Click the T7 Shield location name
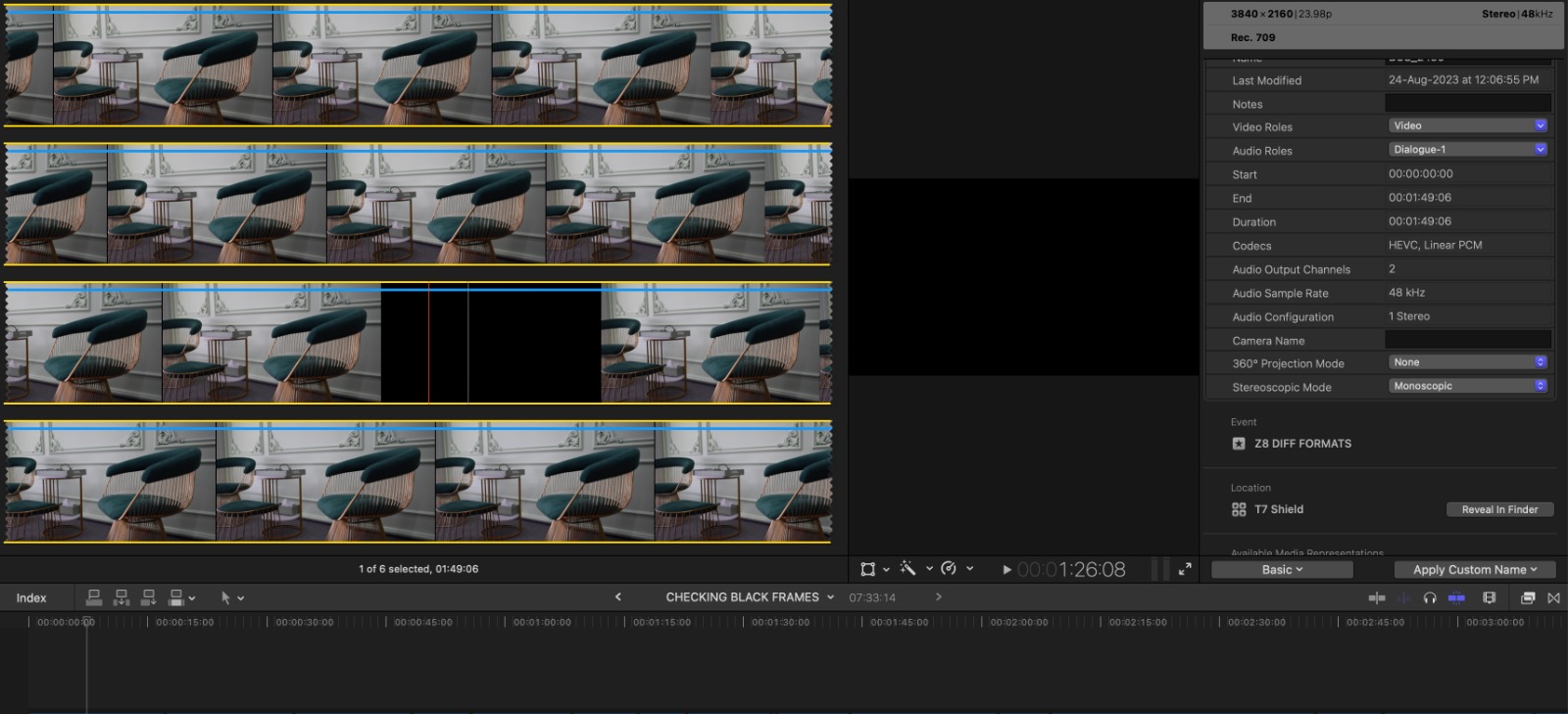 click(1279, 509)
